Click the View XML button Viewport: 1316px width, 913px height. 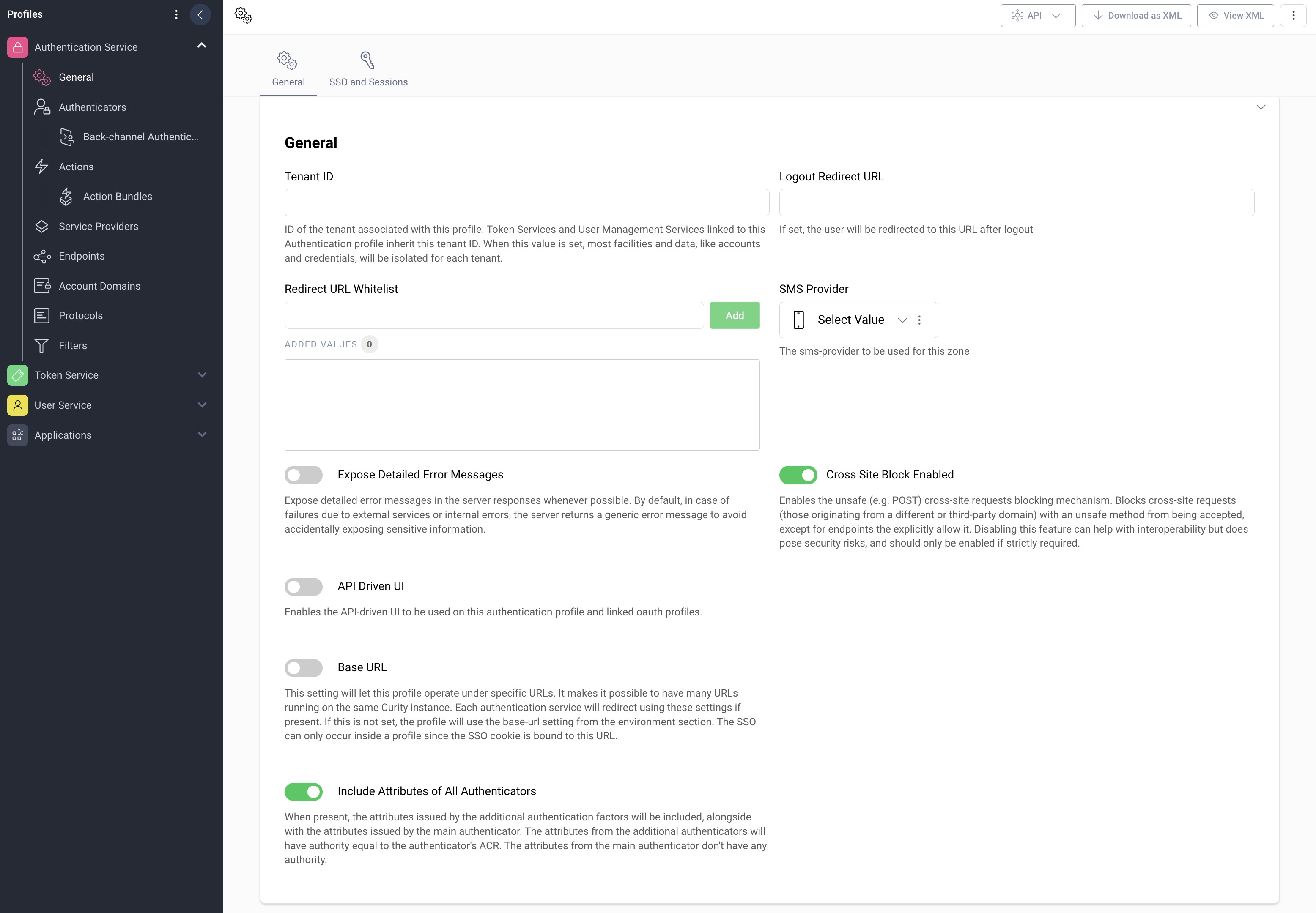click(x=1235, y=15)
